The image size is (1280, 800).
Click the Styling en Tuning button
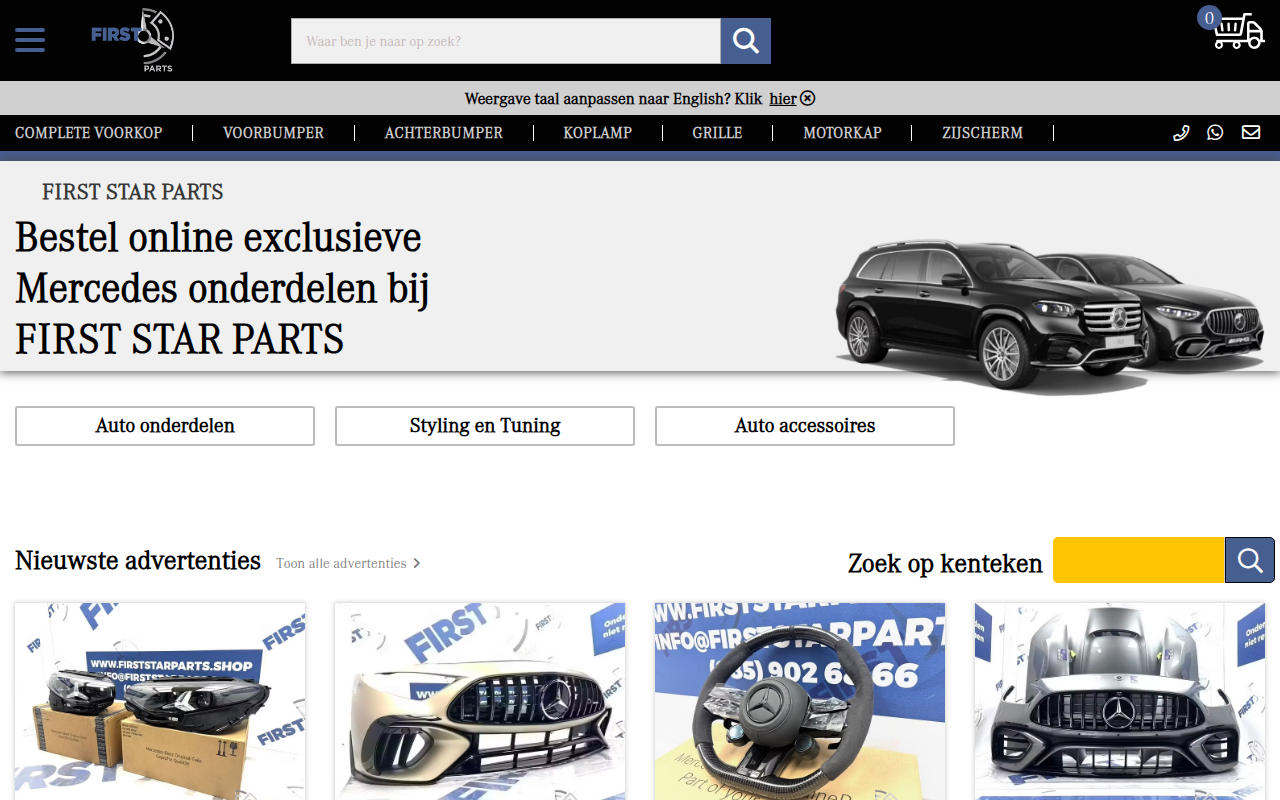click(x=485, y=426)
